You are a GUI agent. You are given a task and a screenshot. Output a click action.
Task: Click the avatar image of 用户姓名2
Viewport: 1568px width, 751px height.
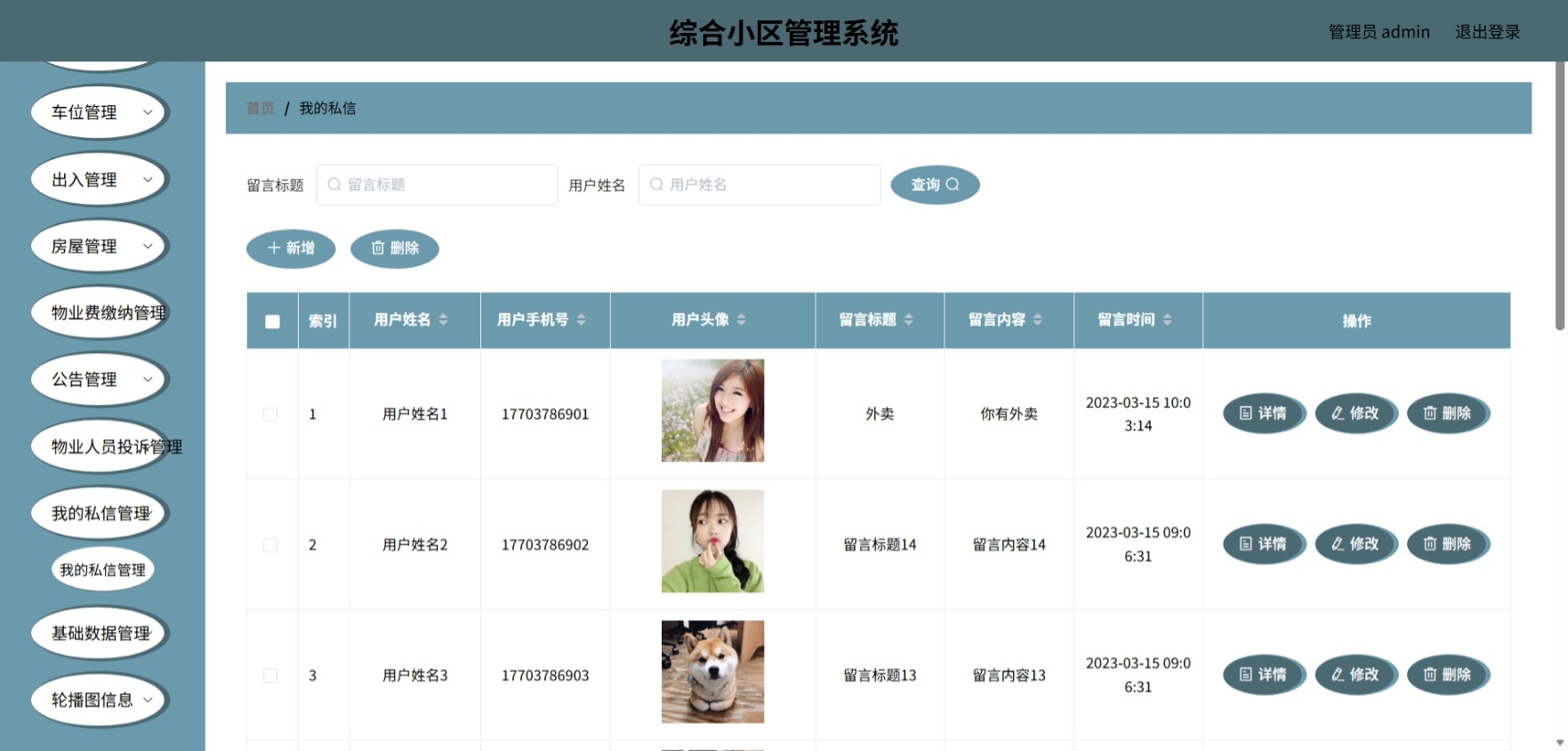(x=712, y=541)
